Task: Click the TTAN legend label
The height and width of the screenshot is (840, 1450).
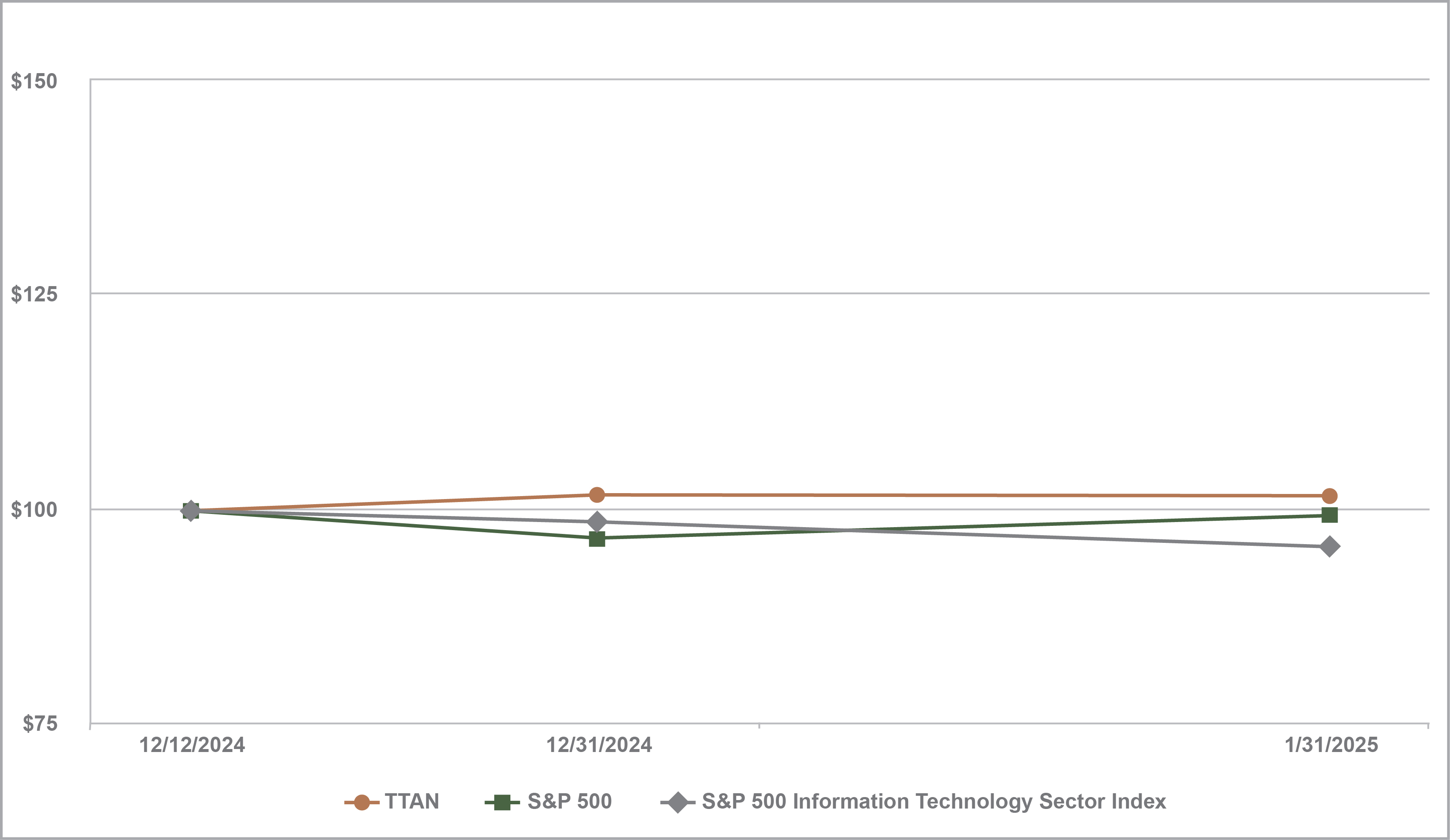Action: click(x=412, y=801)
